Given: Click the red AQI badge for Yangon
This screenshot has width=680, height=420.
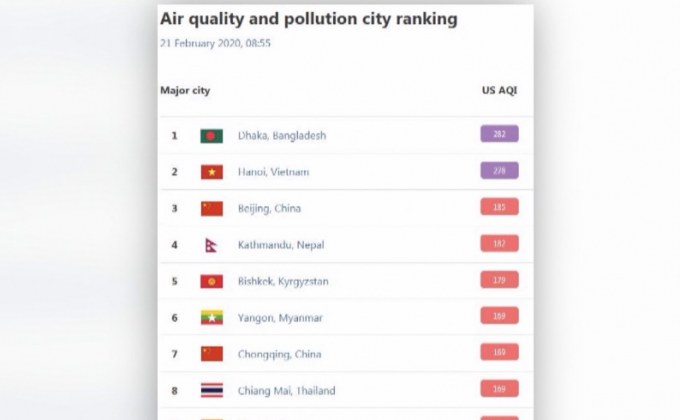Looking at the screenshot, I should pos(499,316).
